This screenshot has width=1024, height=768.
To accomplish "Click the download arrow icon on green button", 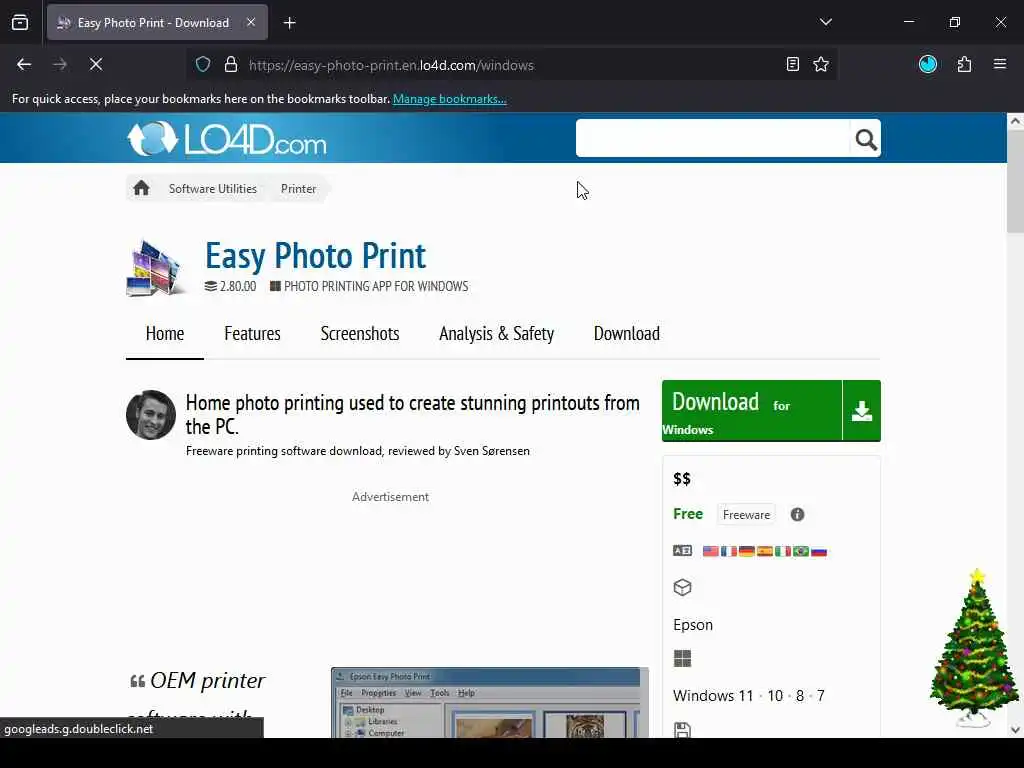I will [862, 411].
